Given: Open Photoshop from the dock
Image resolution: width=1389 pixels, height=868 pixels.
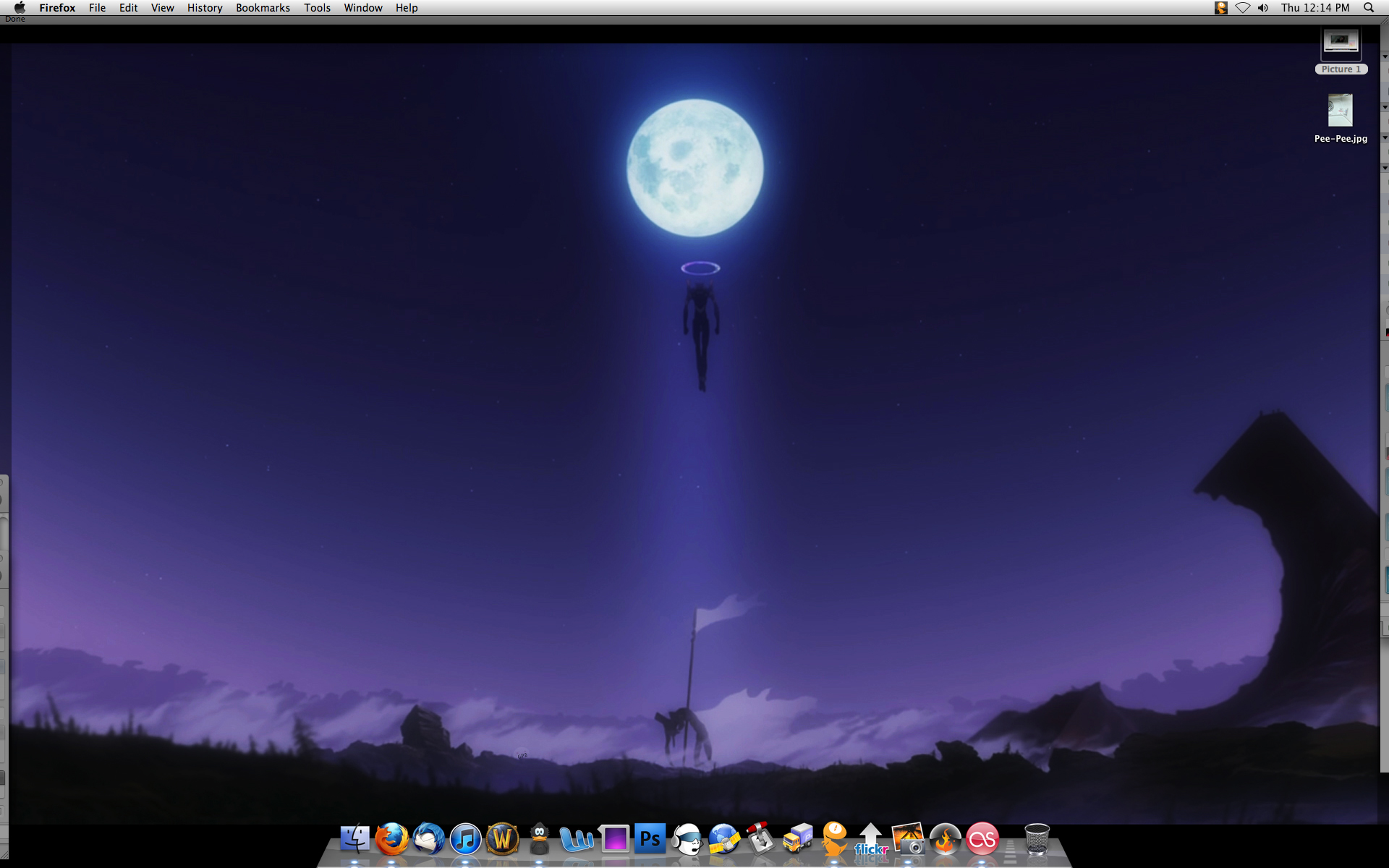Looking at the screenshot, I should coord(650,838).
